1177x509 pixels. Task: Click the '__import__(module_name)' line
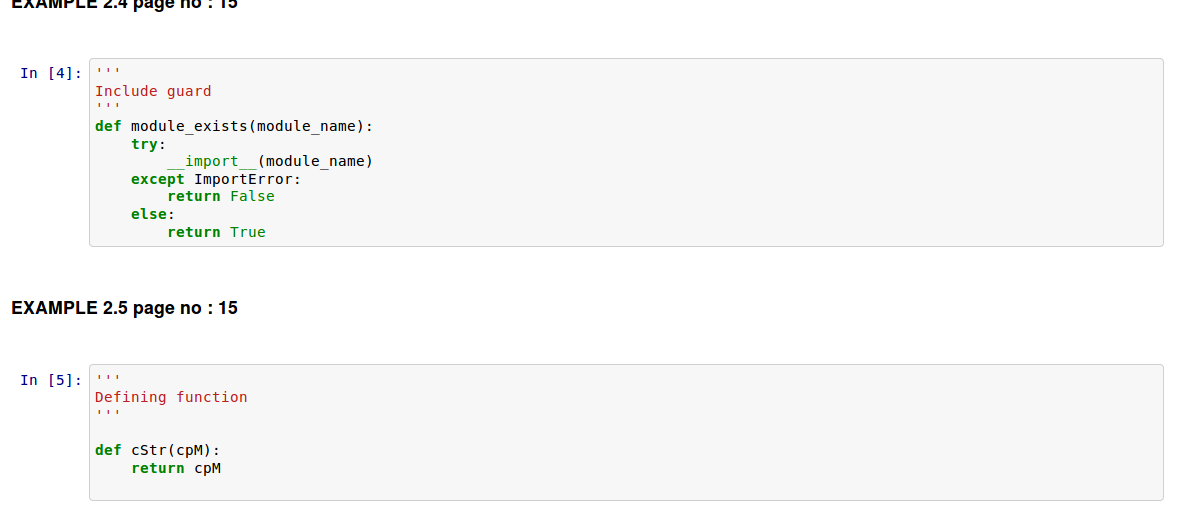click(x=270, y=161)
